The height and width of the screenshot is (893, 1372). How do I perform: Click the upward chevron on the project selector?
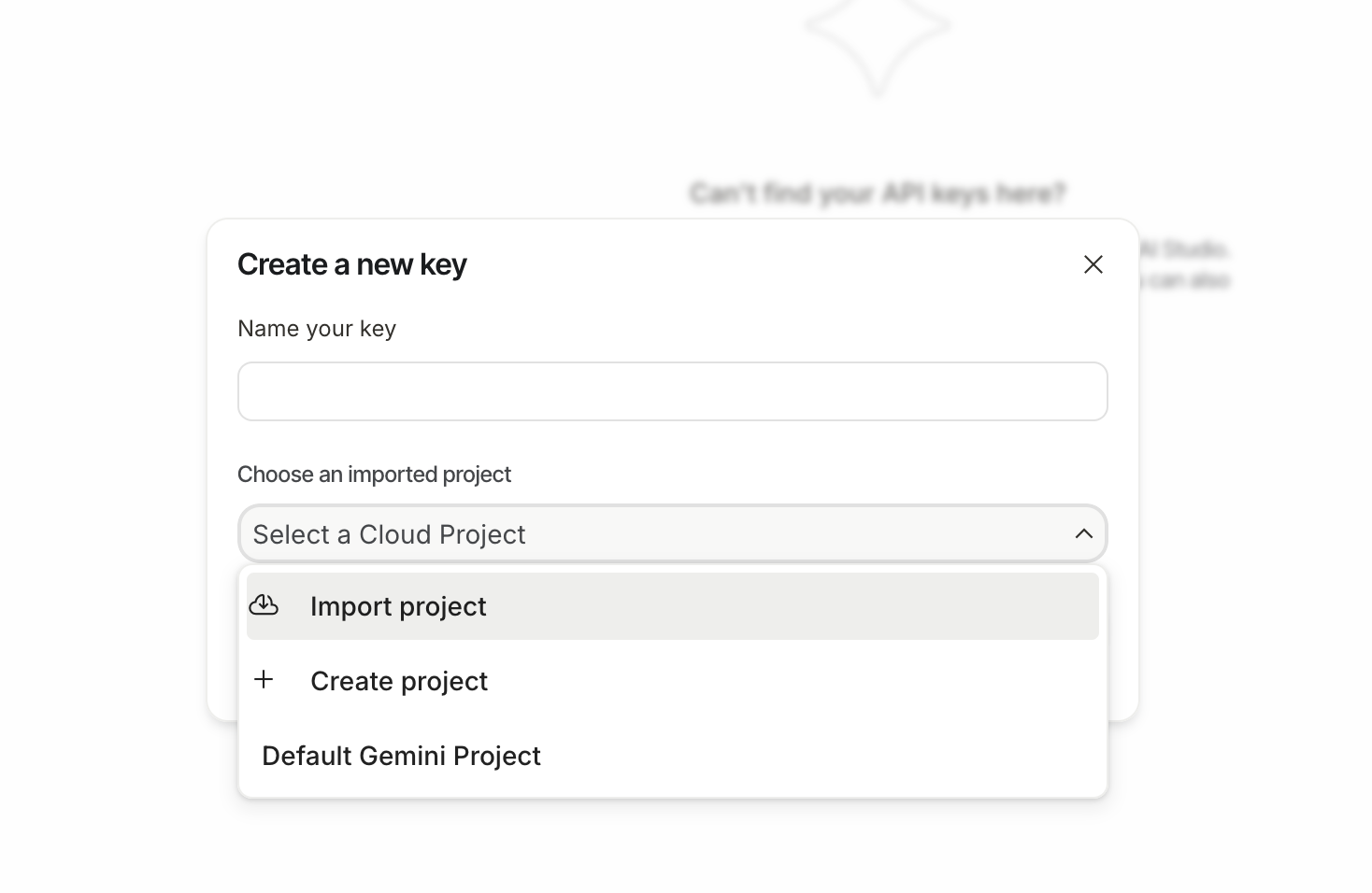point(1083,533)
